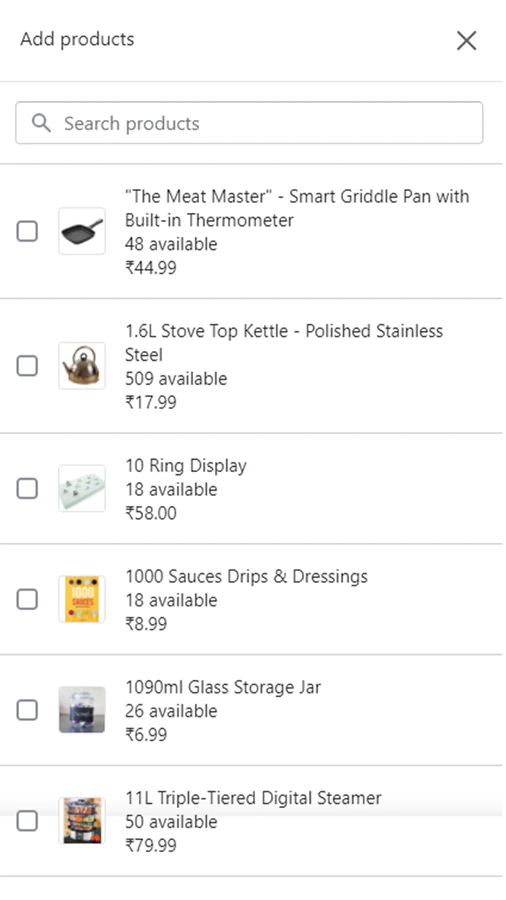
Task: Open the digital steamer thumbnail image
Action: coord(82,821)
